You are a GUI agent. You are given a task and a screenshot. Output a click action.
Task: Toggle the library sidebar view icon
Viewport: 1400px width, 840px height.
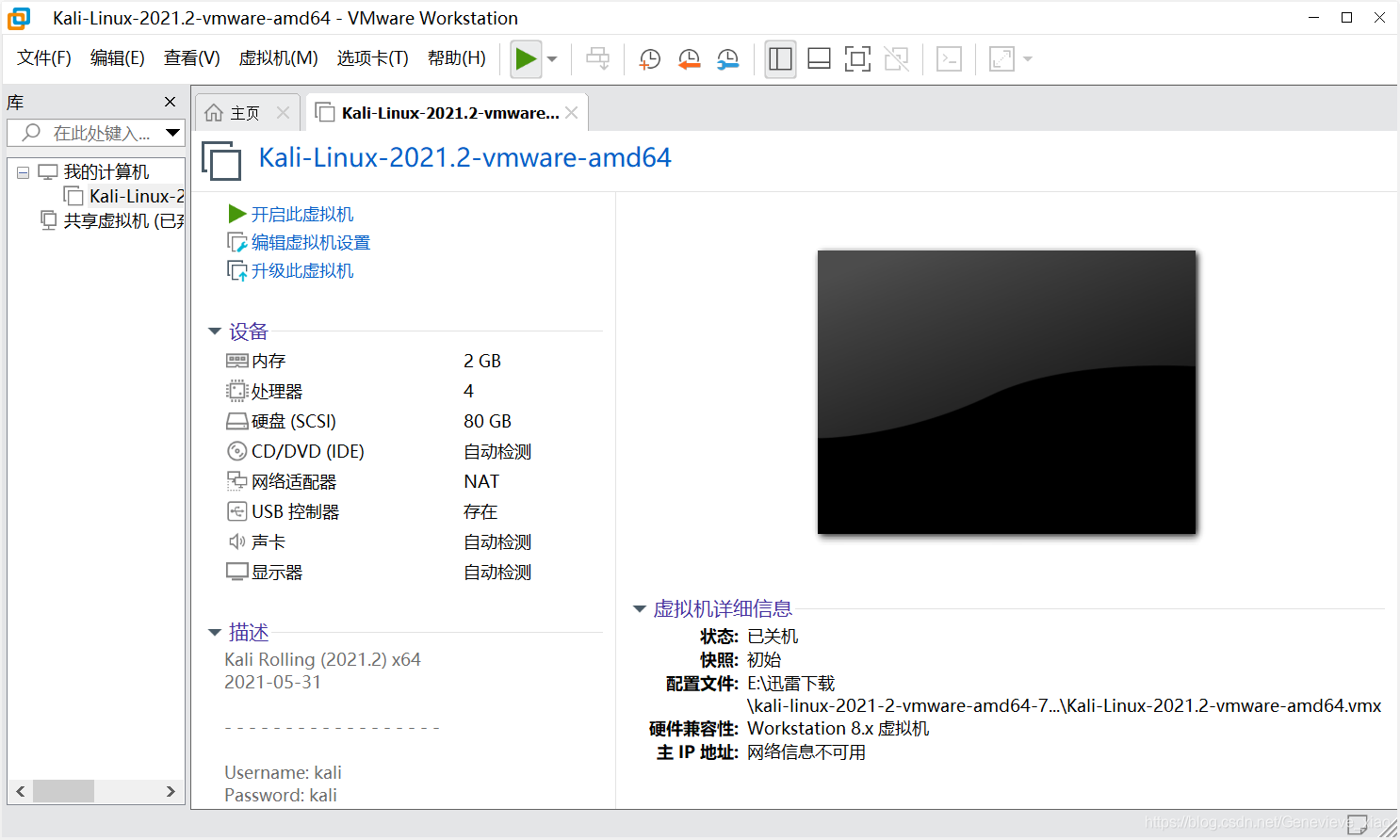(780, 59)
